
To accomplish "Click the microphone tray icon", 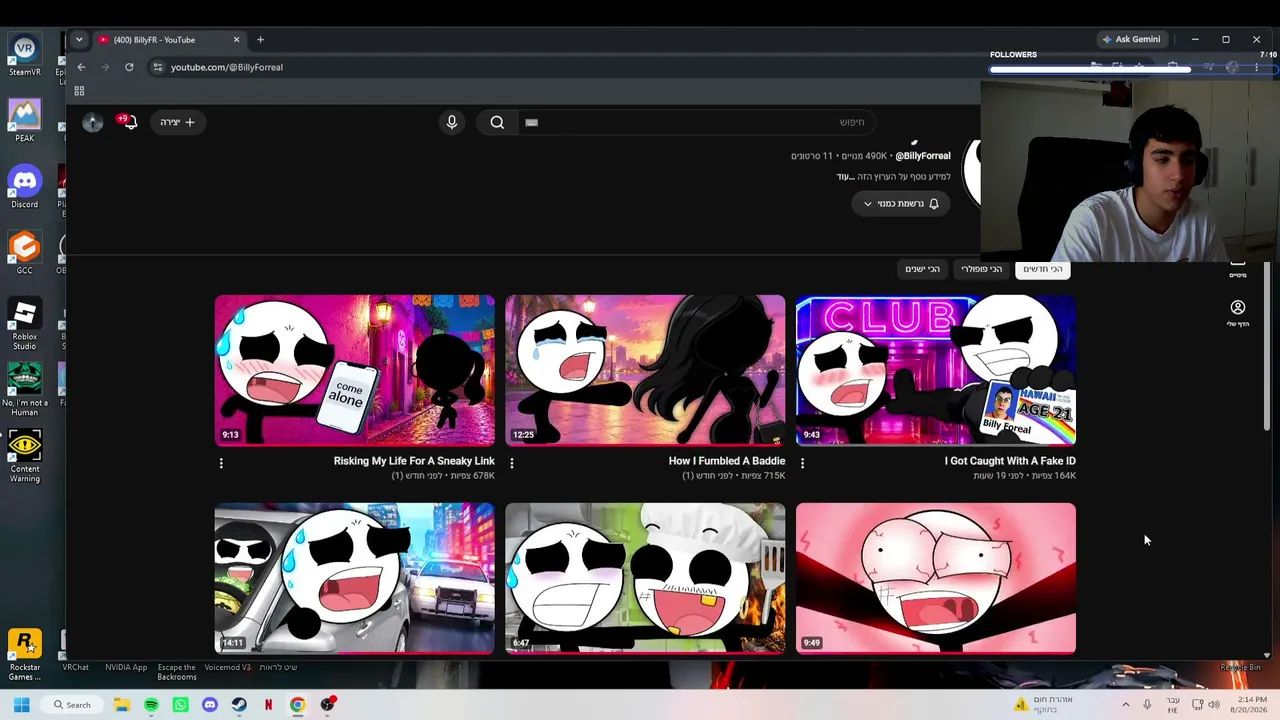I will click(x=1147, y=705).
